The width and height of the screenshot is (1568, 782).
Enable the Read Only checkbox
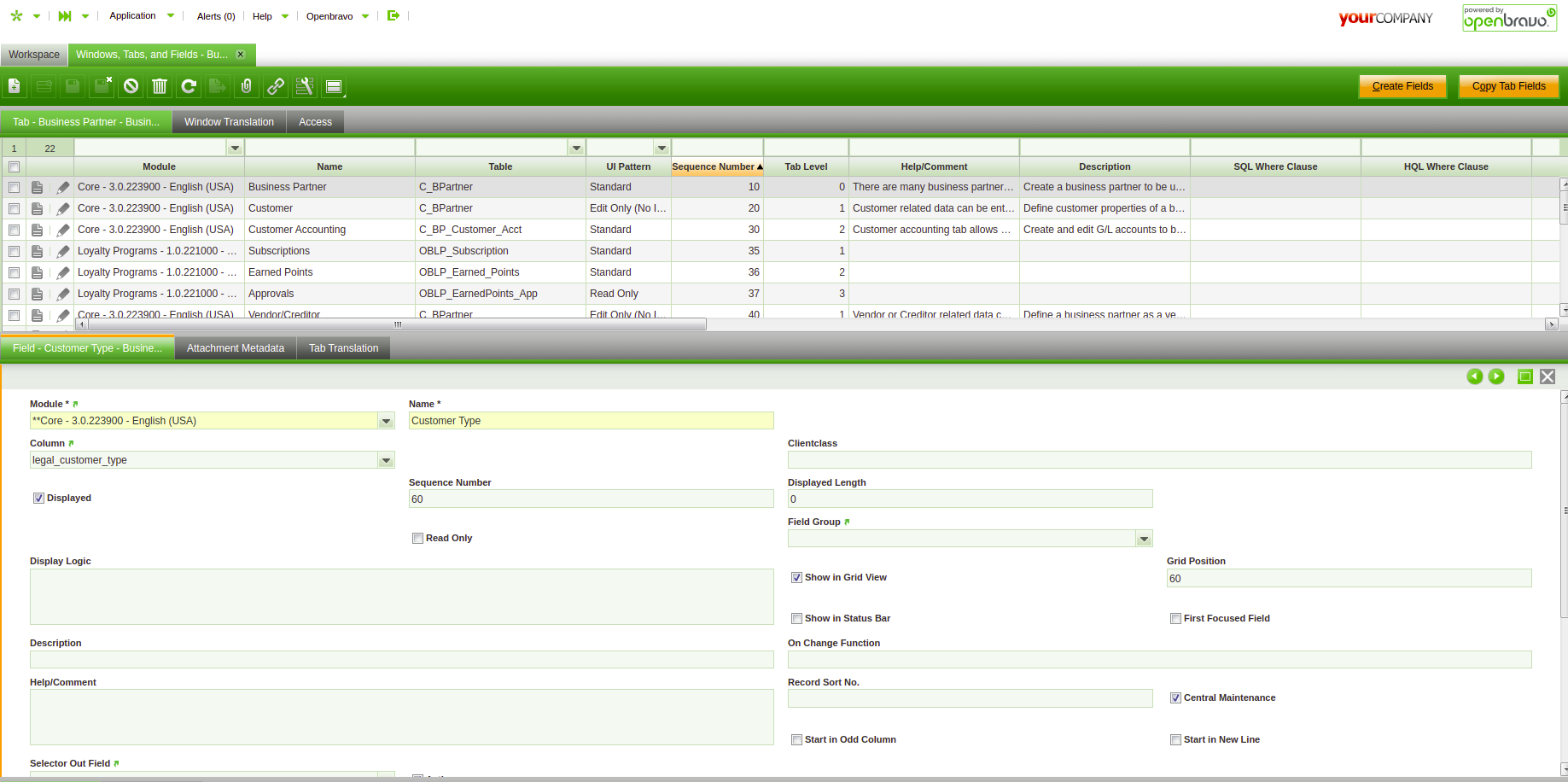click(417, 539)
